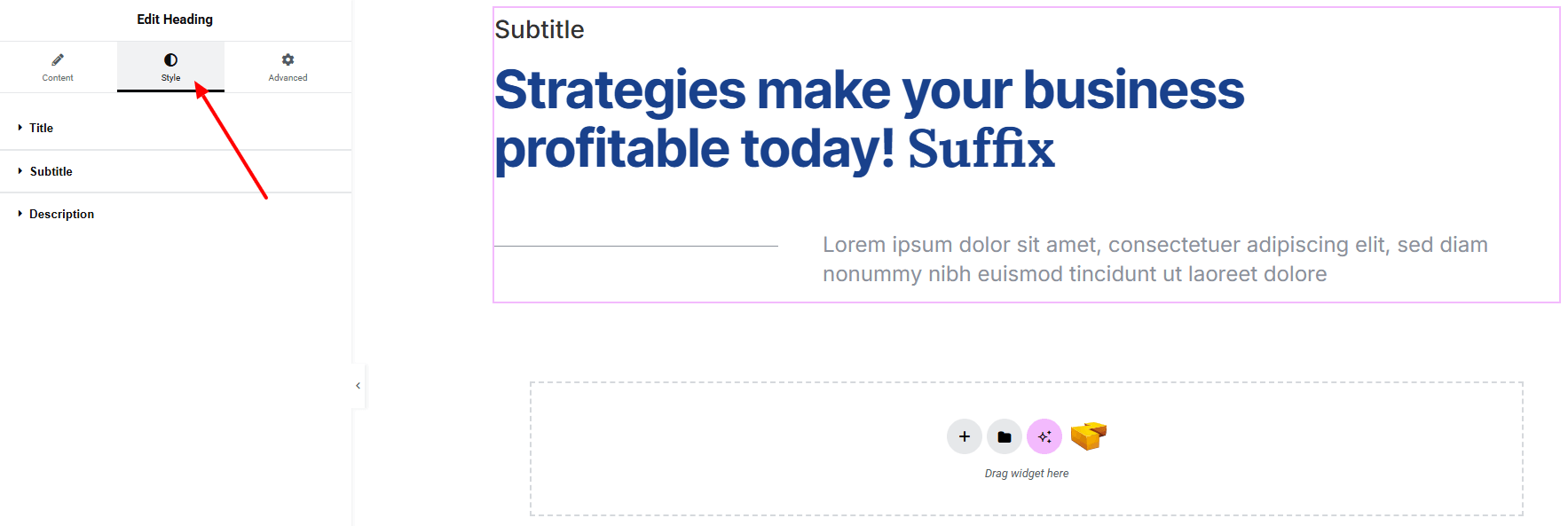This screenshot has width=1568, height=526.
Task: Collapse the editor panel with chevron
Action: point(358,386)
